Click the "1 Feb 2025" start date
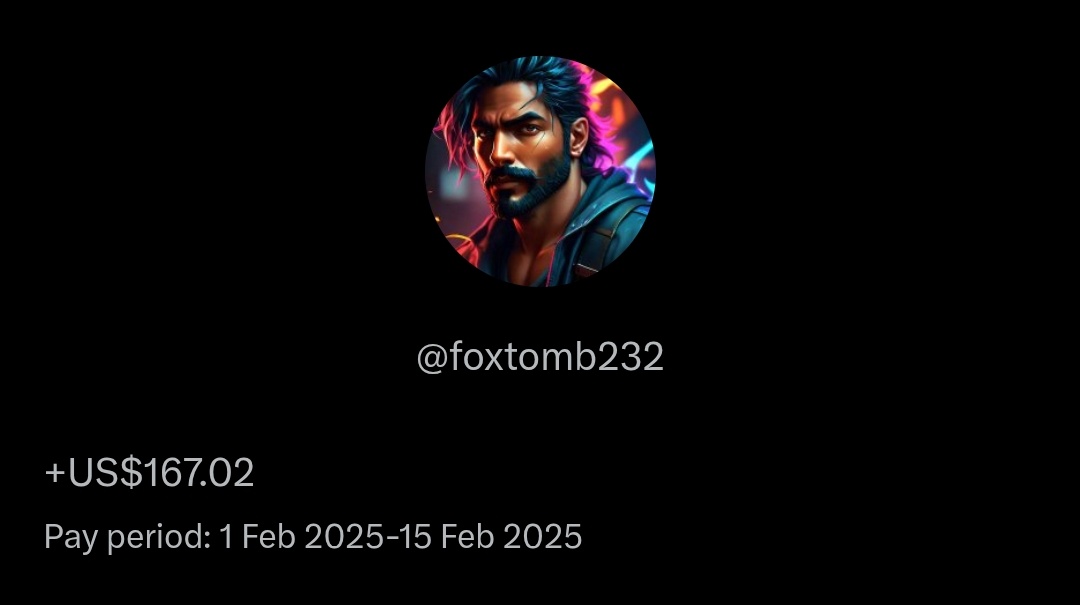Viewport: 1080px width, 605px height. (301, 537)
